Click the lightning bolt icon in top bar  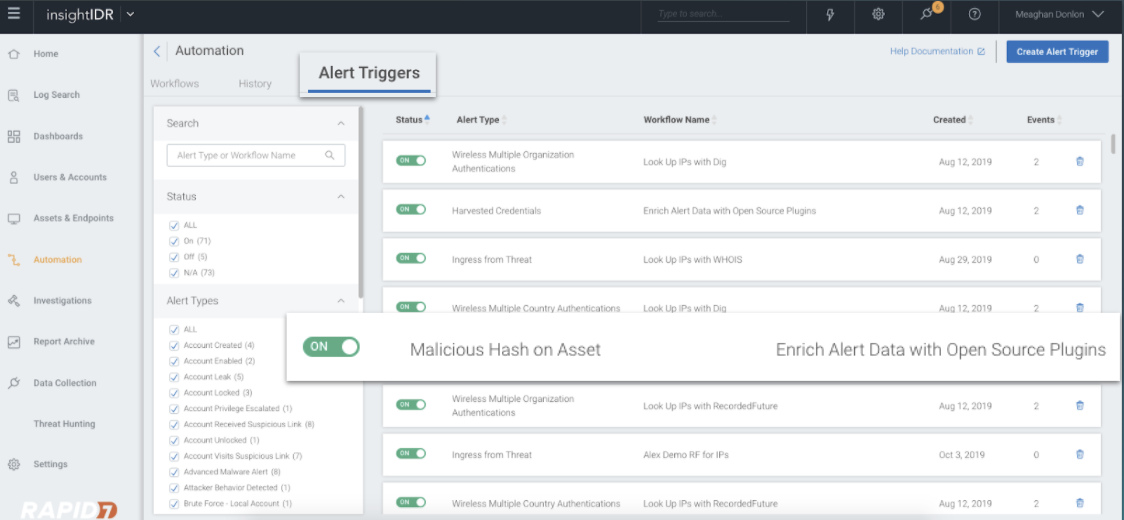[x=831, y=14]
